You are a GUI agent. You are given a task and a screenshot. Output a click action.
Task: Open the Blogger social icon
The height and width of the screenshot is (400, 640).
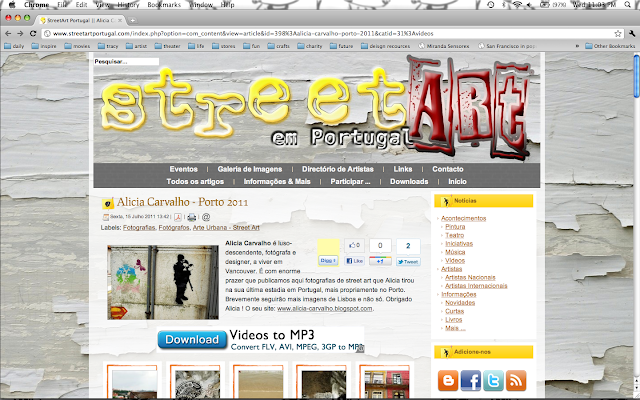[x=448, y=380]
